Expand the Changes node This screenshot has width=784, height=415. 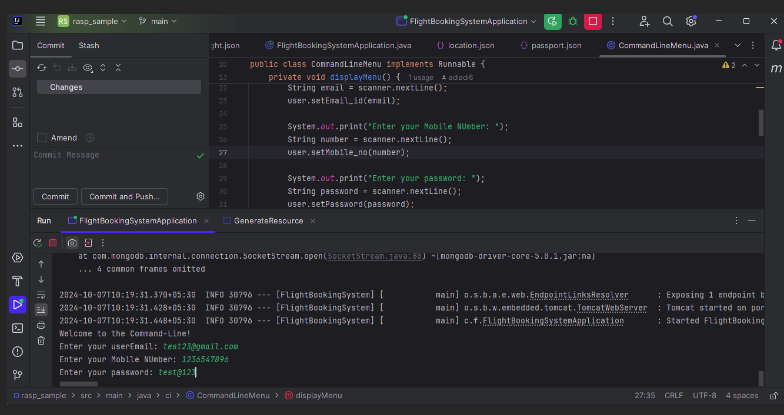(119, 87)
